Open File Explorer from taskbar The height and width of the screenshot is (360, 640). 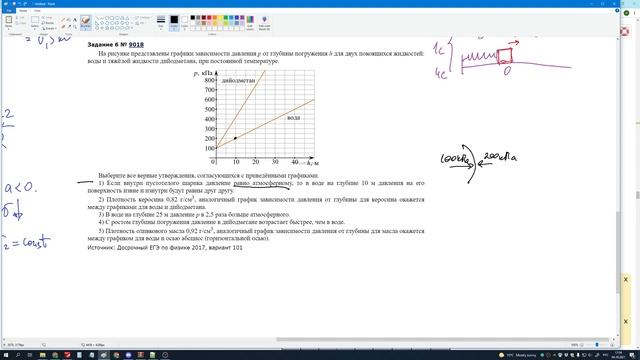click(42, 355)
